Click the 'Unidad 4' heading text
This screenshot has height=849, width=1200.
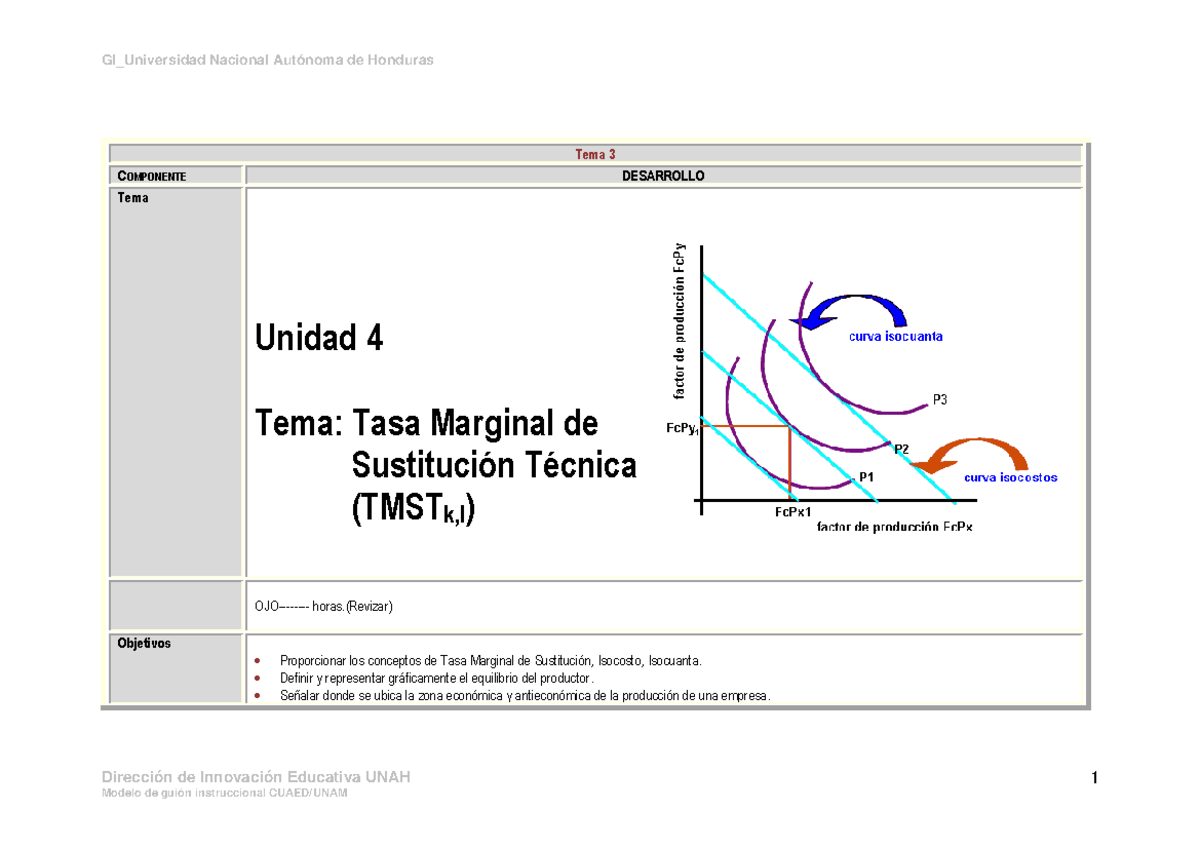[319, 338]
